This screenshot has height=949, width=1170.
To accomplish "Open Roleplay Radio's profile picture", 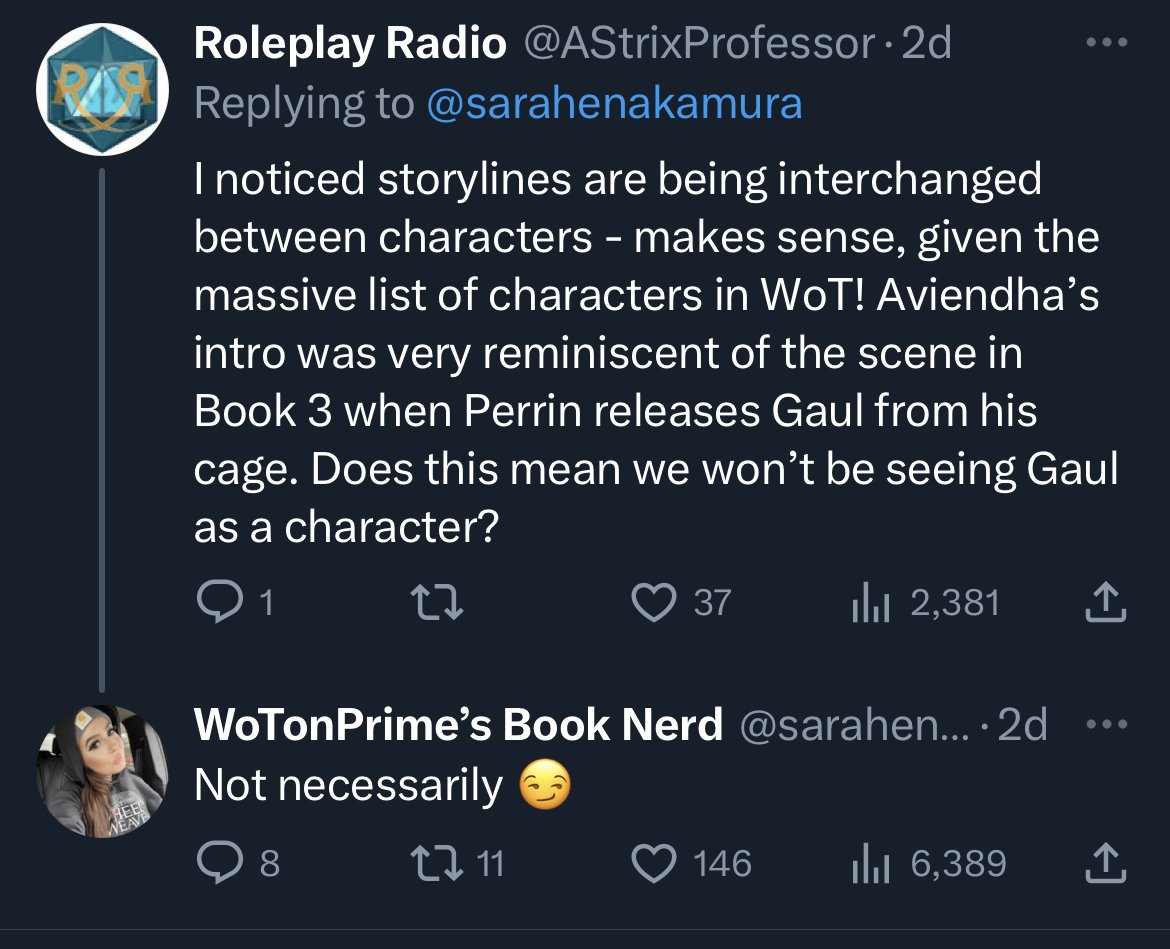I will [x=100, y=89].
